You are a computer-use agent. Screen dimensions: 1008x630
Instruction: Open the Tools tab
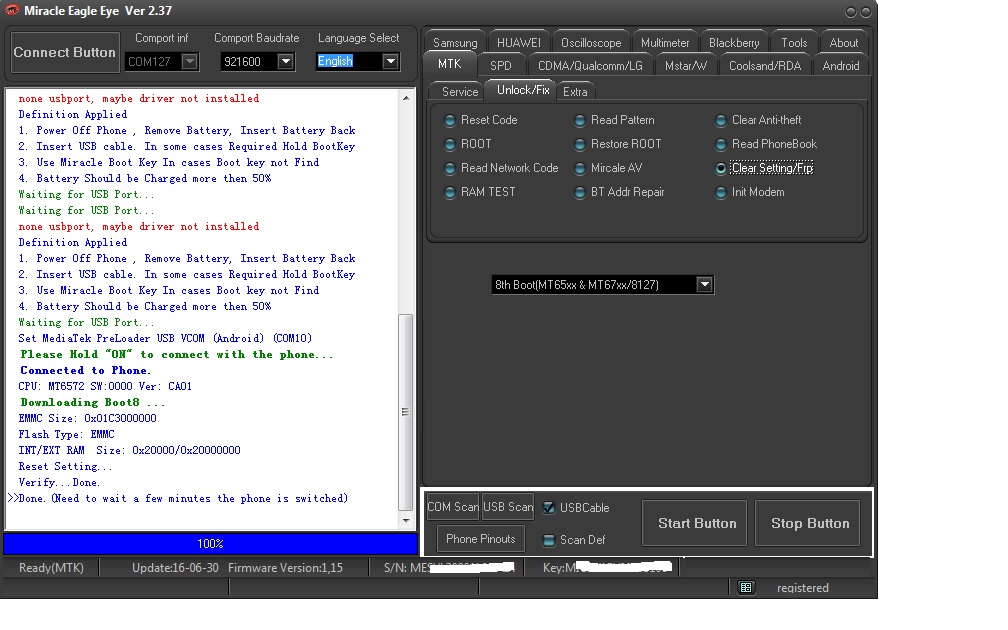point(794,42)
